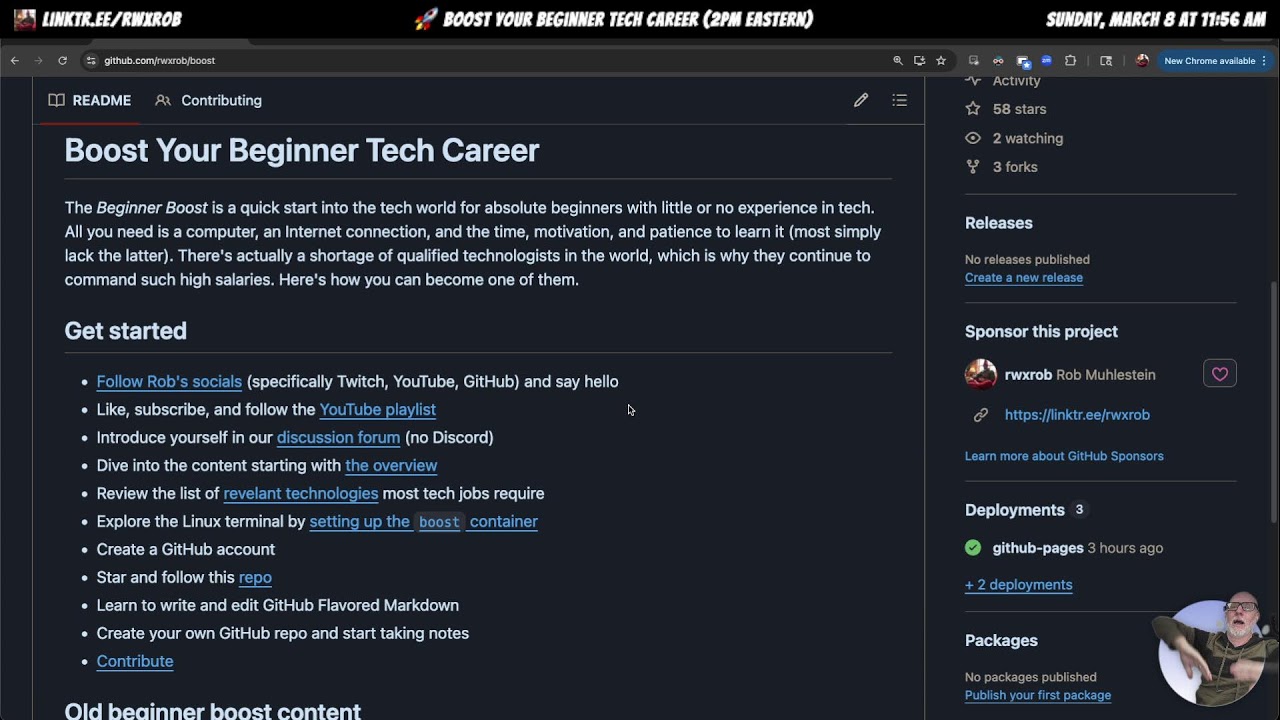Open Learn more about GitHub Sponsors
The width and height of the screenshot is (1280, 720).
click(1064, 456)
